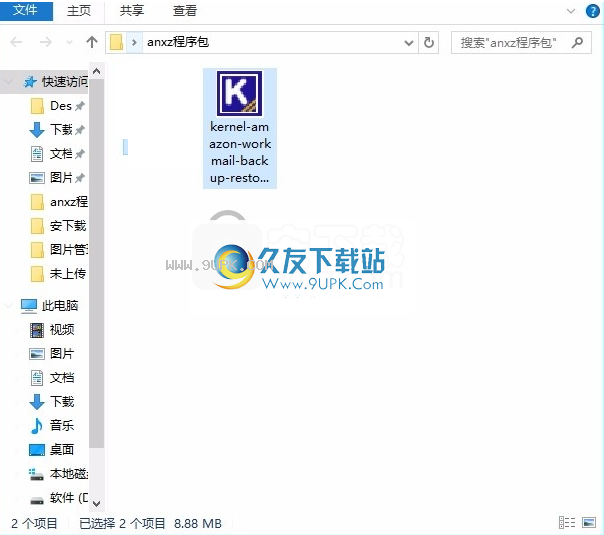Open 下载 under 此电脑

tap(62, 401)
